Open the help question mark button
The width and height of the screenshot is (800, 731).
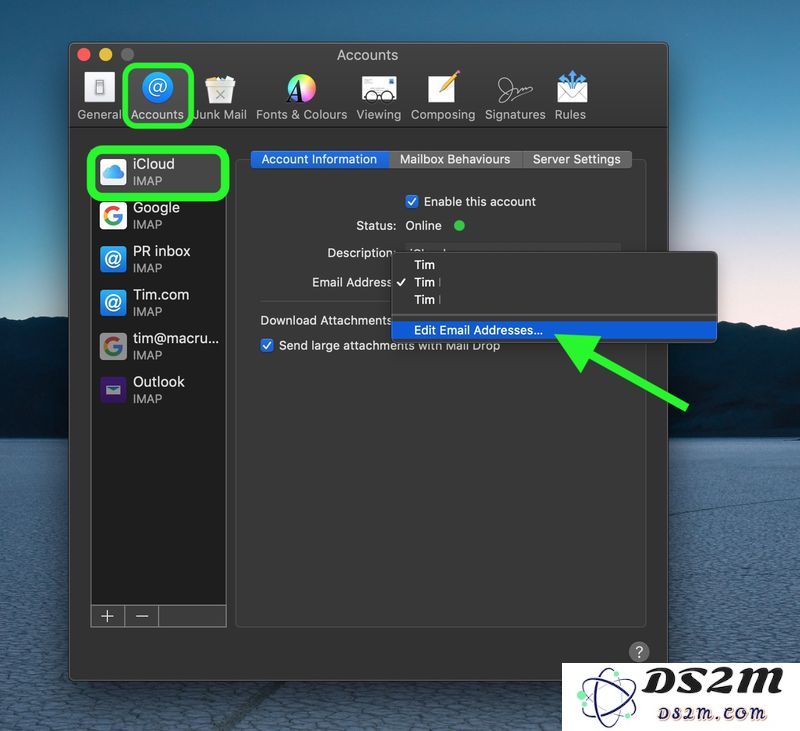pyautogui.click(x=639, y=651)
